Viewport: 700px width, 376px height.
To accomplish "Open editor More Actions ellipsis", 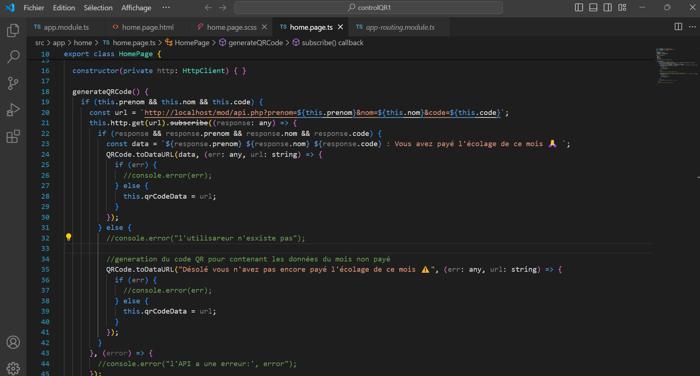I will (x=692, y=27).
